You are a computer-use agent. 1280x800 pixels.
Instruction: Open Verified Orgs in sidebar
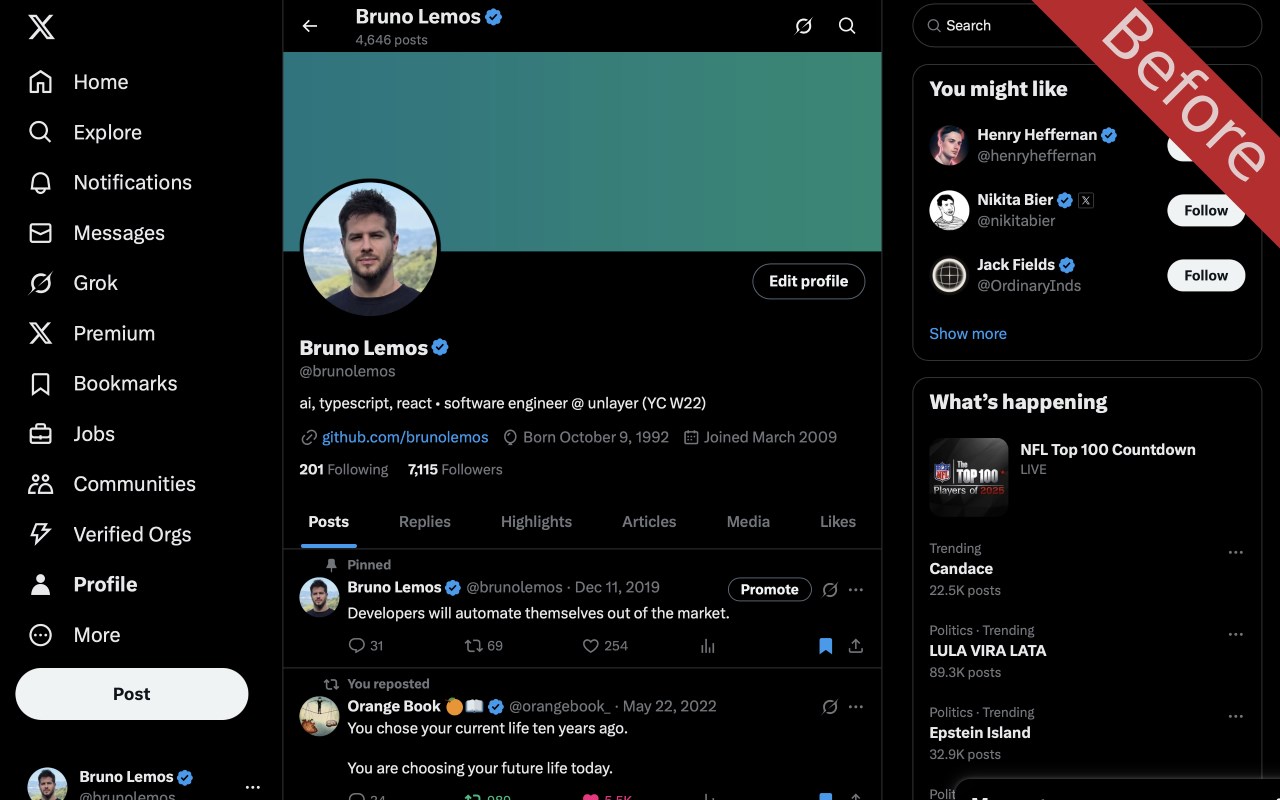click(x=109, y=534)
